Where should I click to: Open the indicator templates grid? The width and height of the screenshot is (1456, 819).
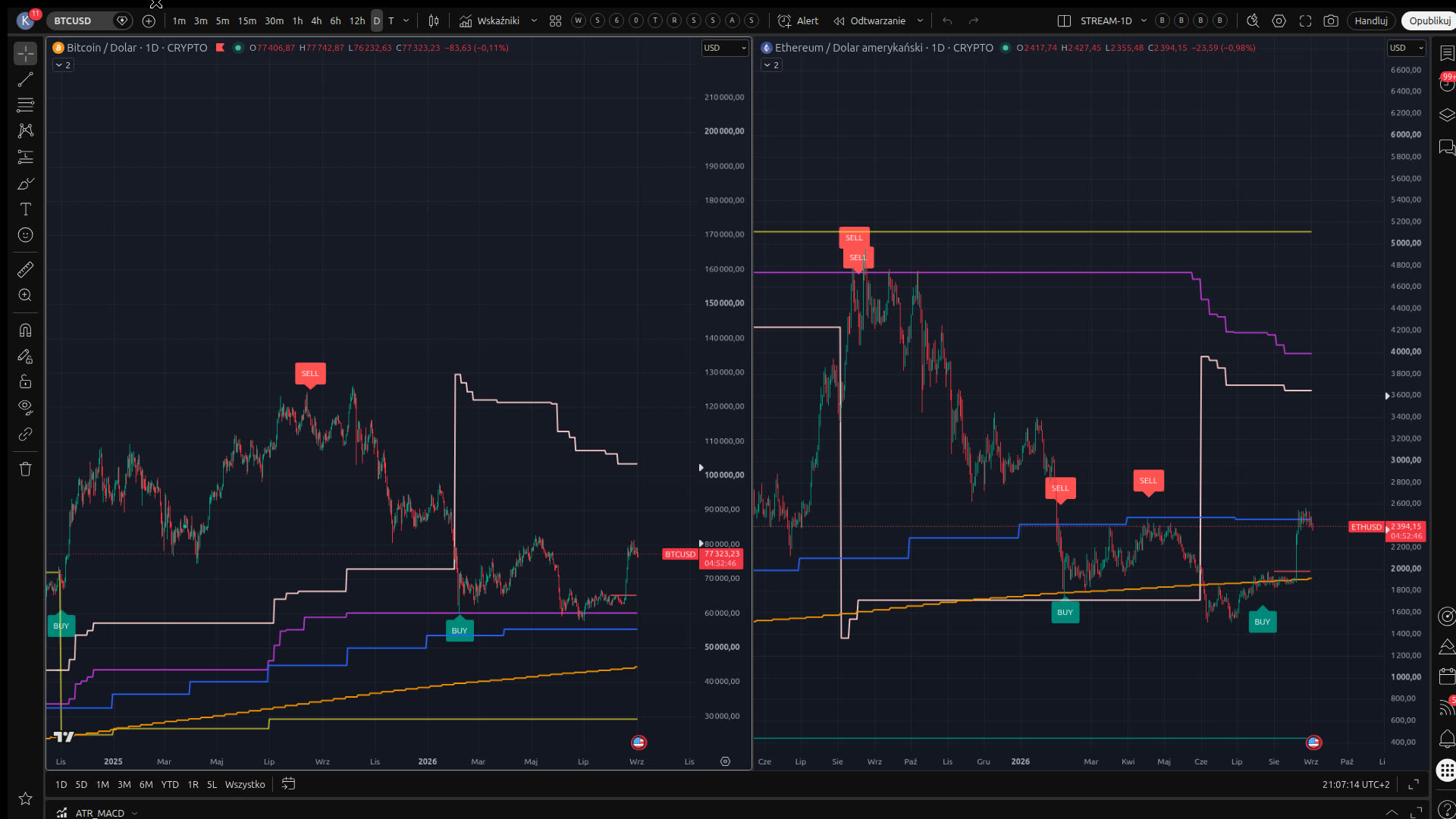[555, 20]
